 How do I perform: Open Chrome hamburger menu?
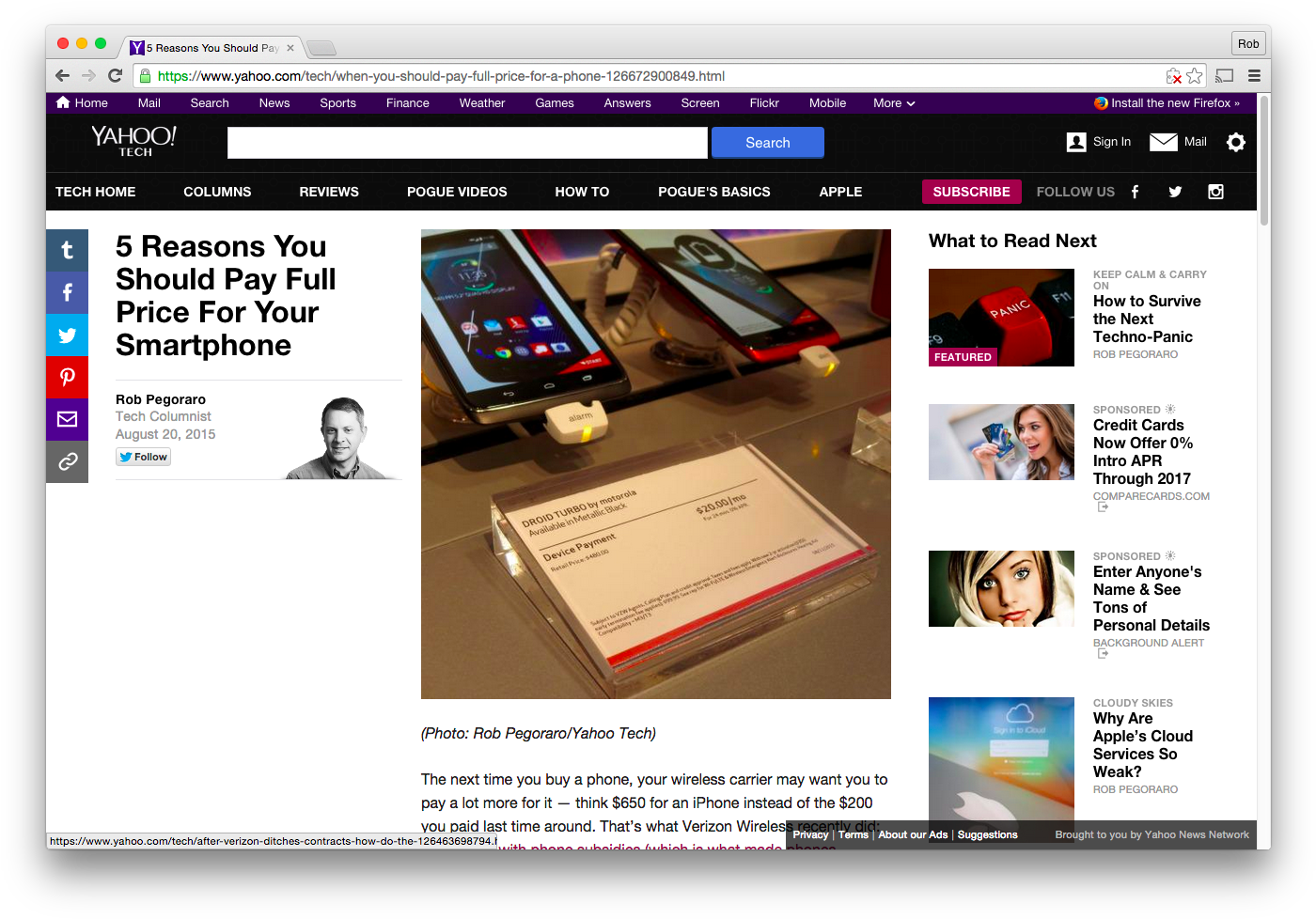[x=1254, y=76]
